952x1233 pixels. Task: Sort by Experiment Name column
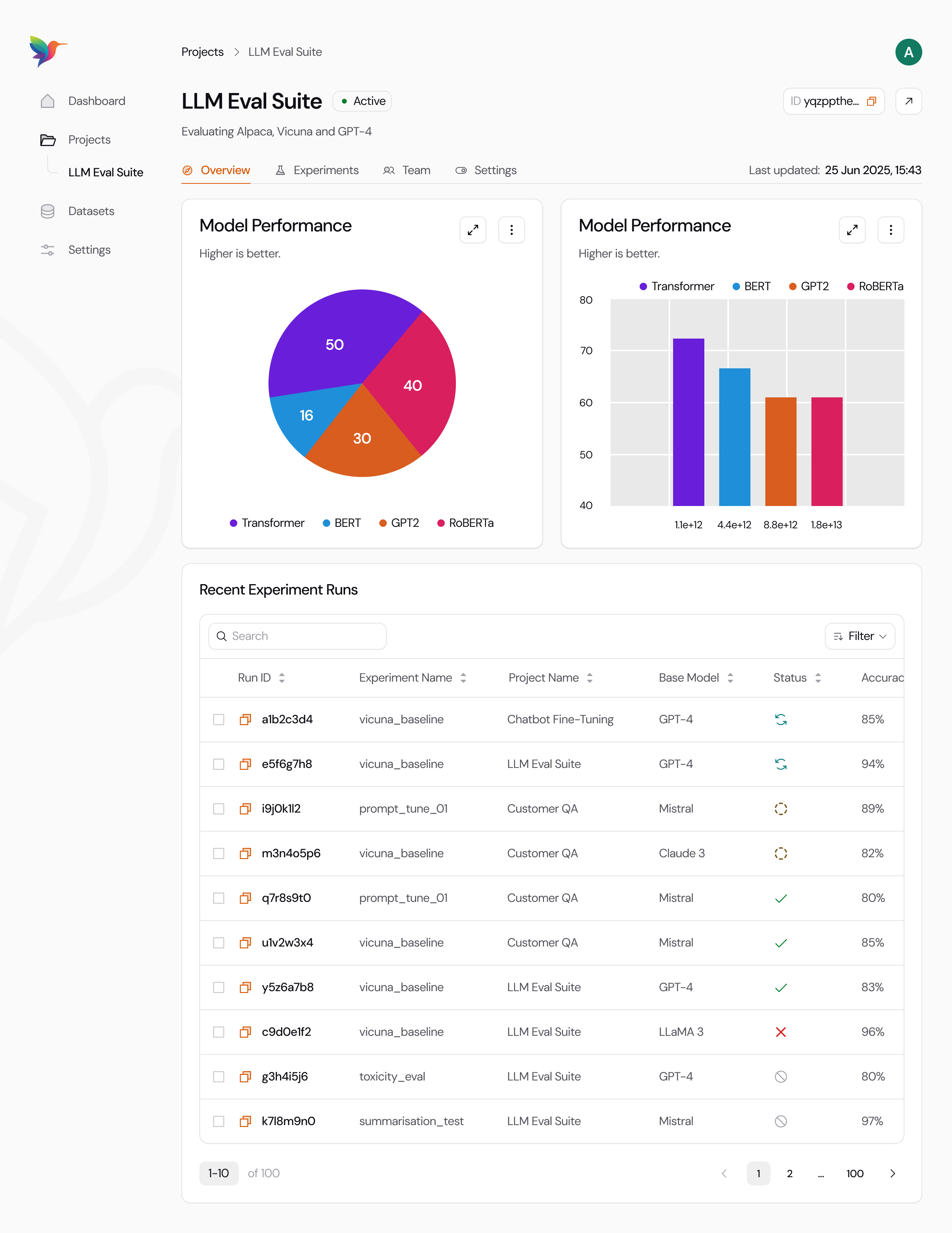pos(463,678)
